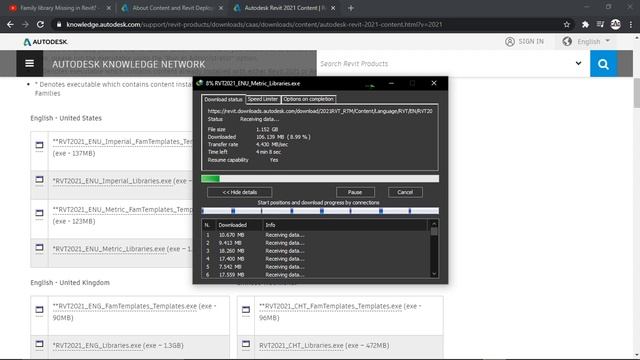Image resolution: width=640 pixels, height=360 pixels.
Task: Click download icon next to Metric_FamTemplates
Action: coord(39,213)
